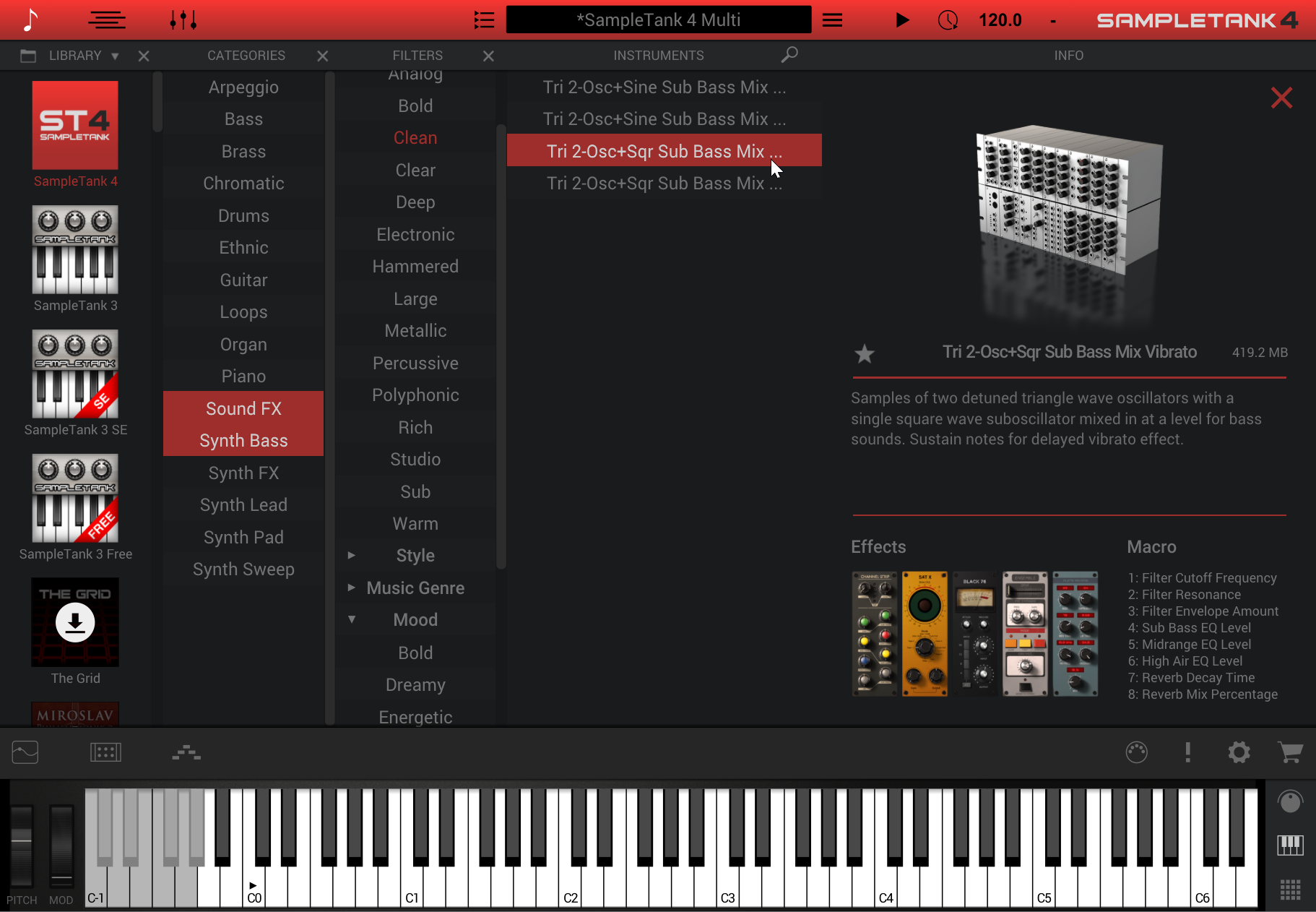Image resolution: width=1316 pixels, height=912 pixels.
Task: Enable the Deep filter
Action: coord(415,202)
